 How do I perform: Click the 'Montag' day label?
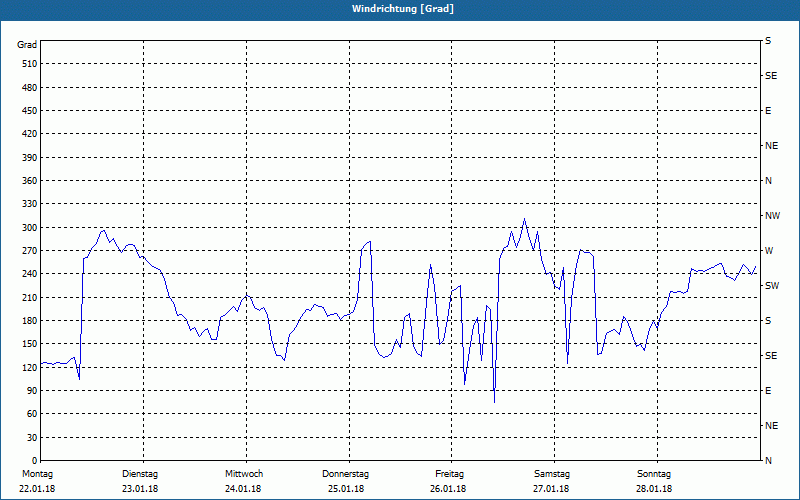37,474
